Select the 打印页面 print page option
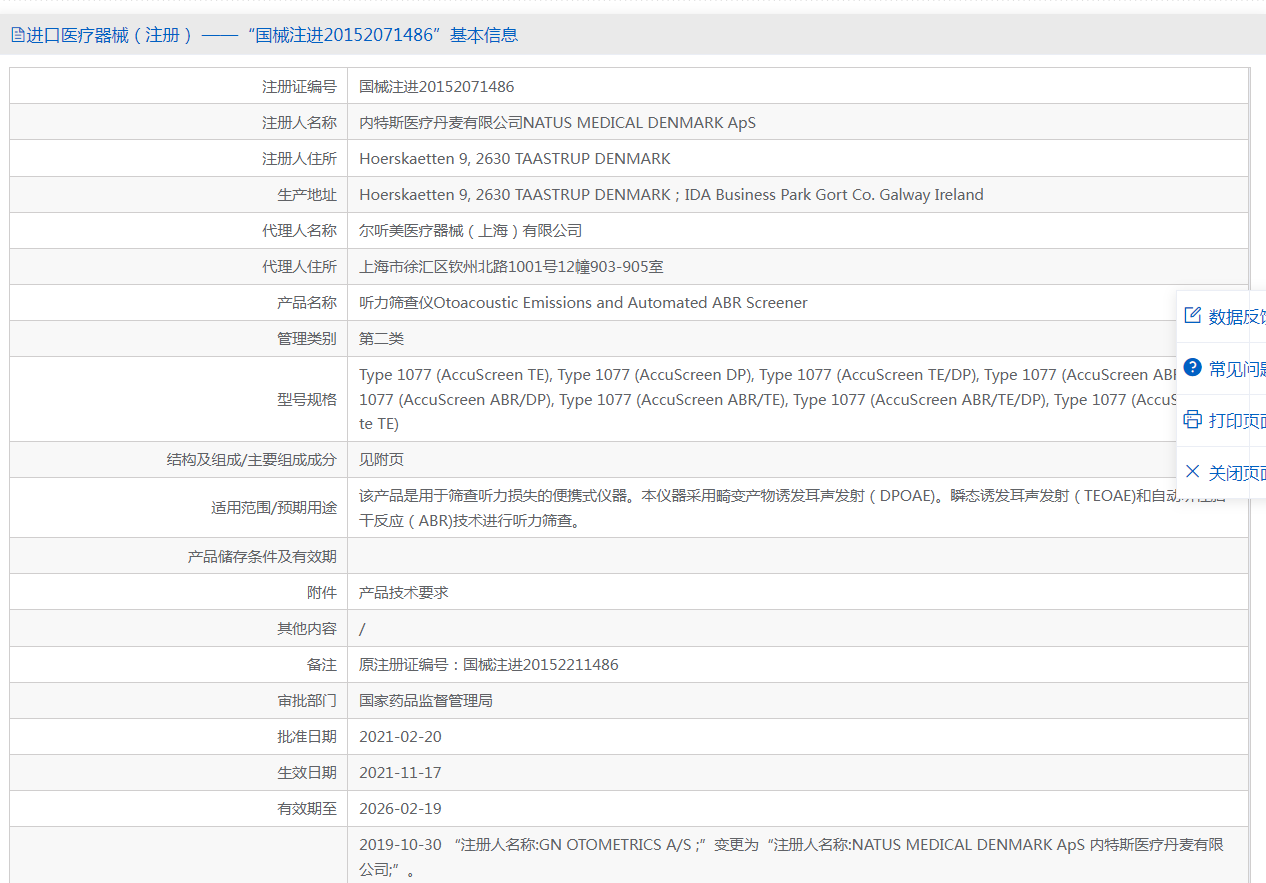This screenshot has width=1266, height=883. tap(1237, 421)
